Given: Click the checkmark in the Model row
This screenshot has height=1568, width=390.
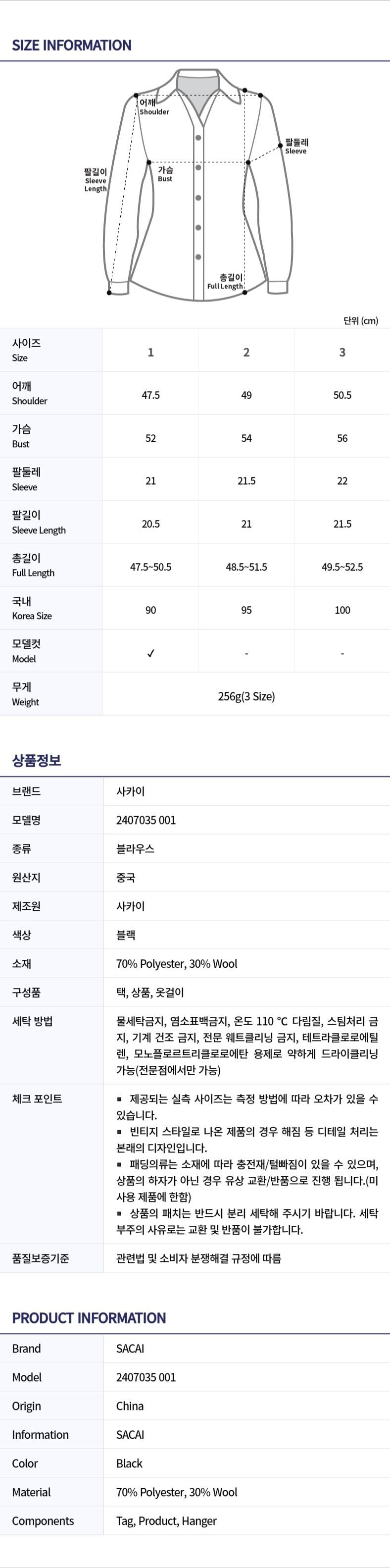Looking at the screenshot, I should pos(151,653).
